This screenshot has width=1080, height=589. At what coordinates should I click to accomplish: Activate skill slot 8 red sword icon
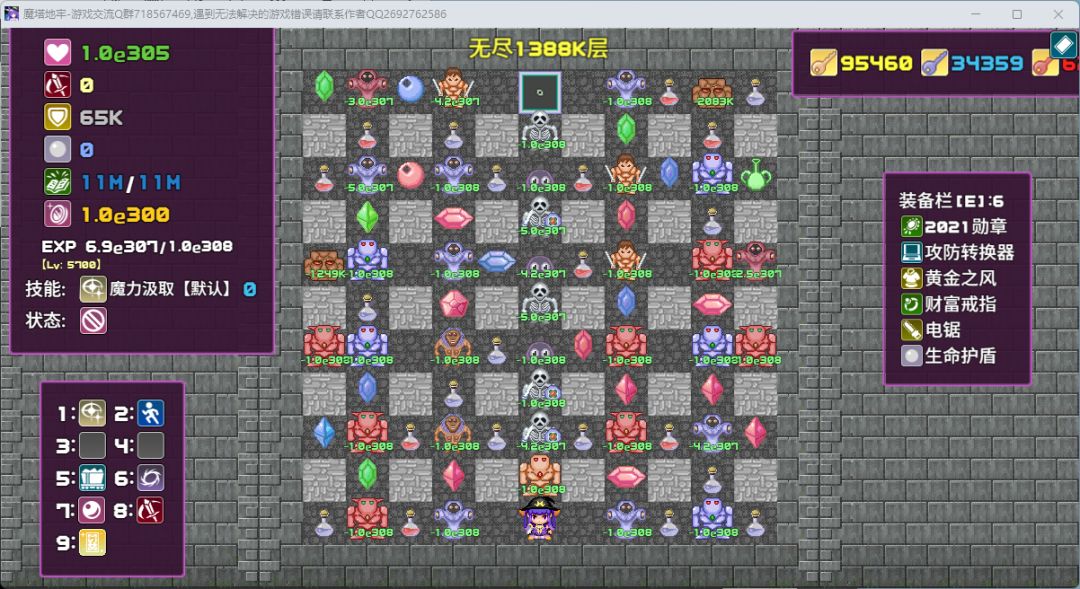(150, 510)
